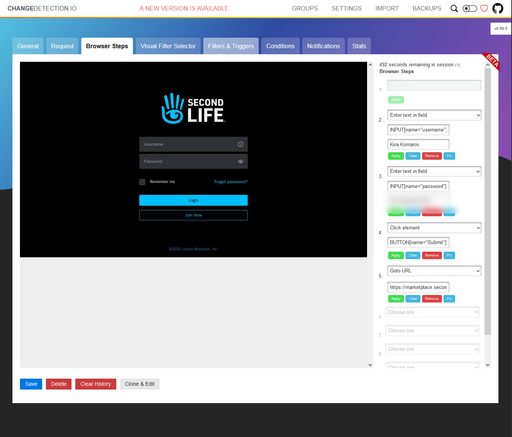Viewport: 512px width, 437px height.
Task: Click step 2 INPUT[name="username"] selector field
Action: point(418,130)
